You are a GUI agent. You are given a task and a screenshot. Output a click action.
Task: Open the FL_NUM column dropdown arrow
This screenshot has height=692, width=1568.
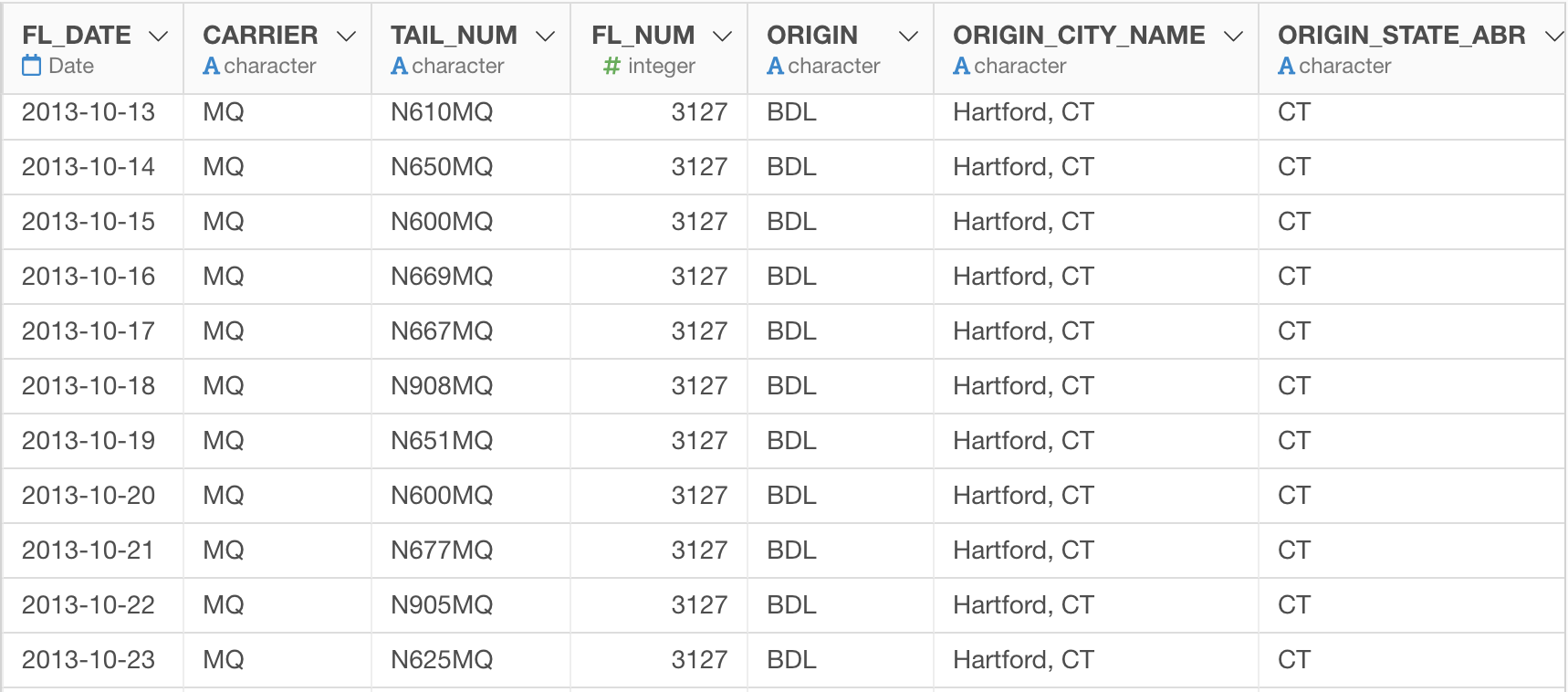tap(722, 37)
